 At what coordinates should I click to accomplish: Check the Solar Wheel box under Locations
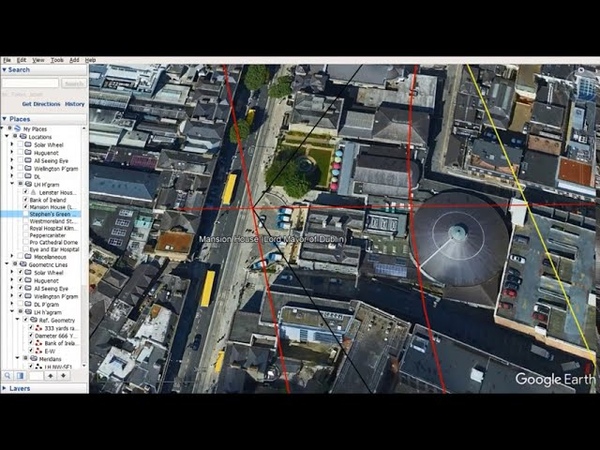click(x=20, y=145)
